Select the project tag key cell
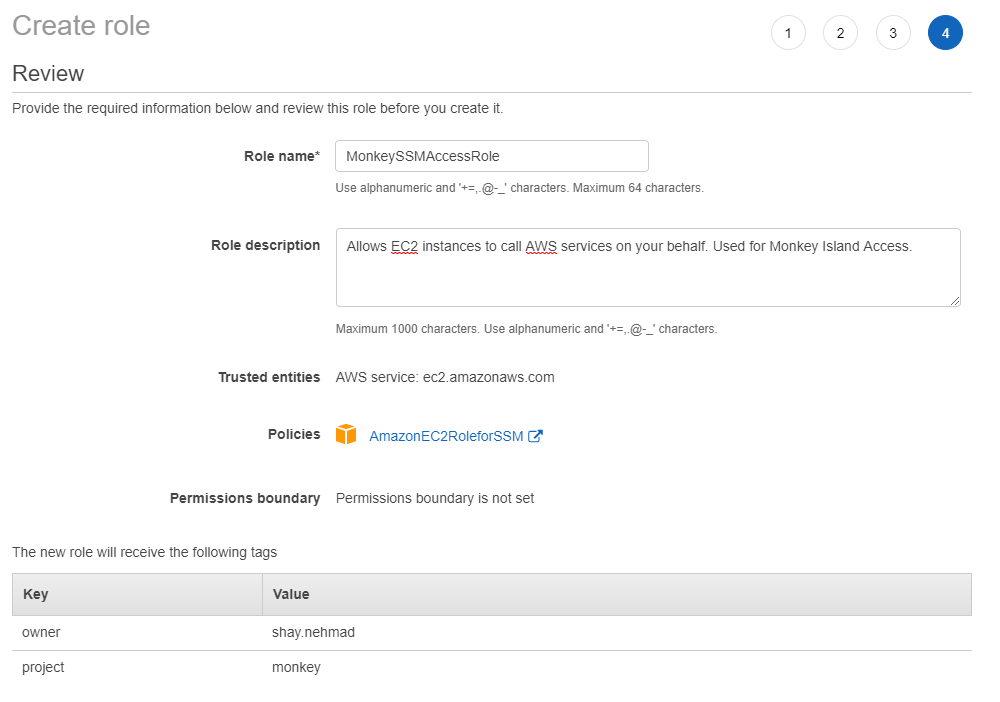Image resolution: width=1000 pixels, height=702 pixels. 43,667
